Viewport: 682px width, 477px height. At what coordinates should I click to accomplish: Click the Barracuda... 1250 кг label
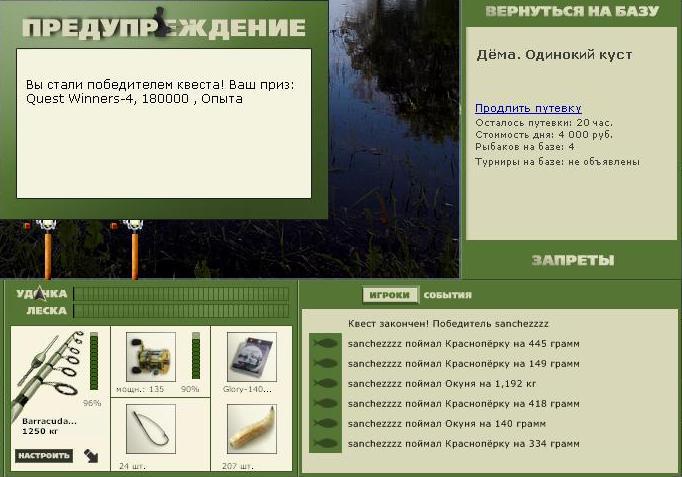(x=49, y=426)
